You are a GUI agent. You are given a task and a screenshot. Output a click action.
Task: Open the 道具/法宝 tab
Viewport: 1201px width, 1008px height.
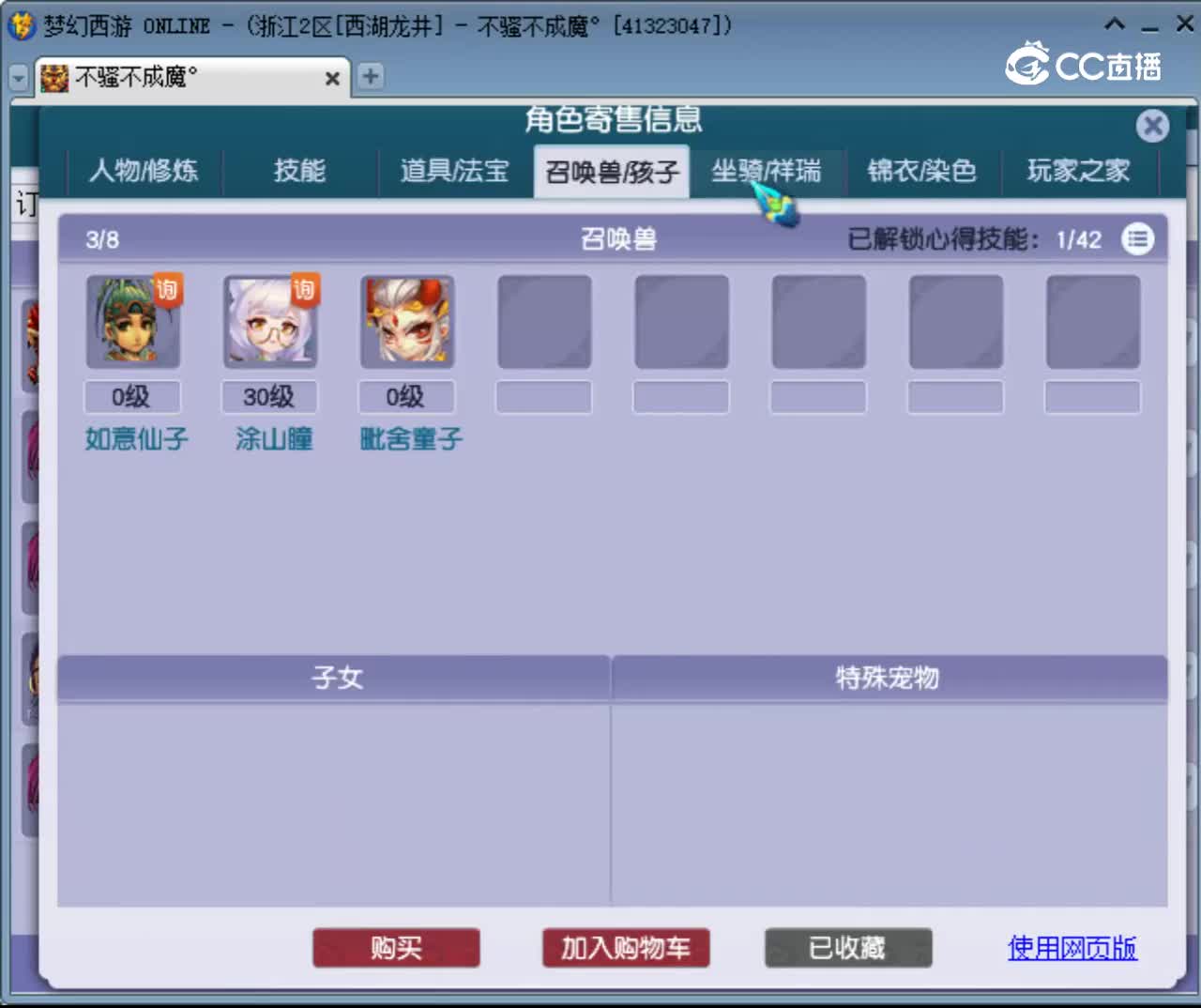(455, 171)
